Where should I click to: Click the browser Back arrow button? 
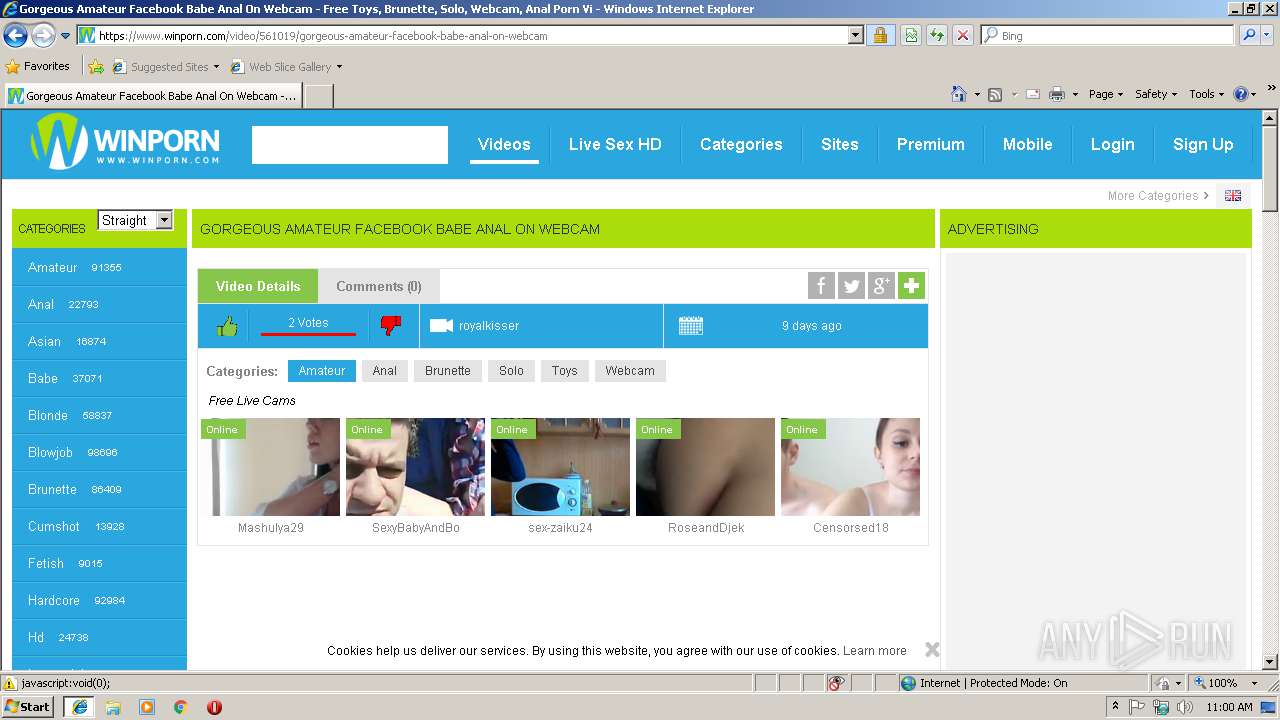15,36
